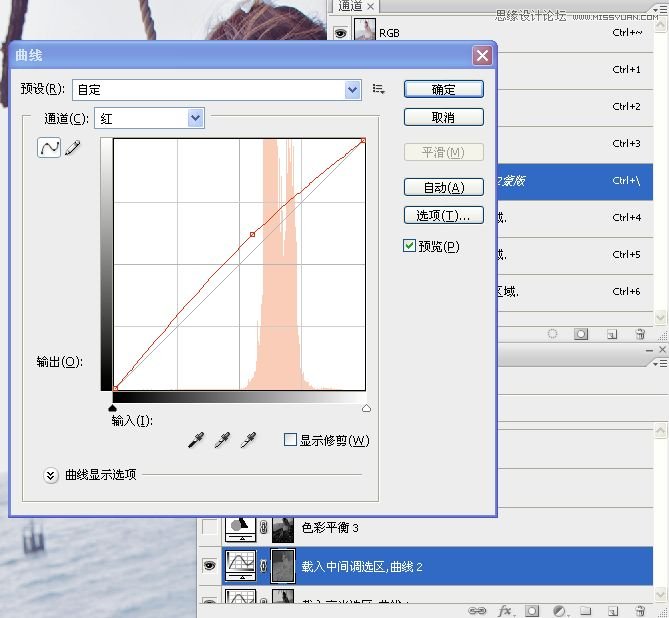Click the RGB channel thumbnail
Viewport: 669px width, 618px height.
tap(364, 30)
